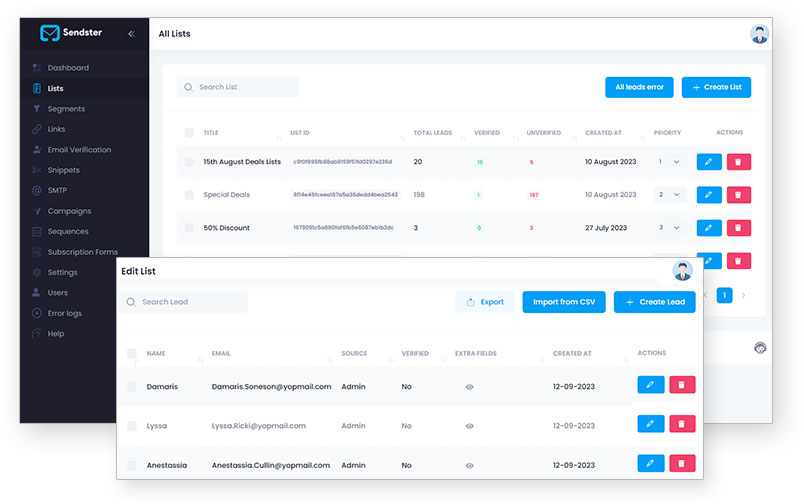Screen dimensions: 804x504
Task: Open Campaigns from the sidebar menu
Action: 69,211
